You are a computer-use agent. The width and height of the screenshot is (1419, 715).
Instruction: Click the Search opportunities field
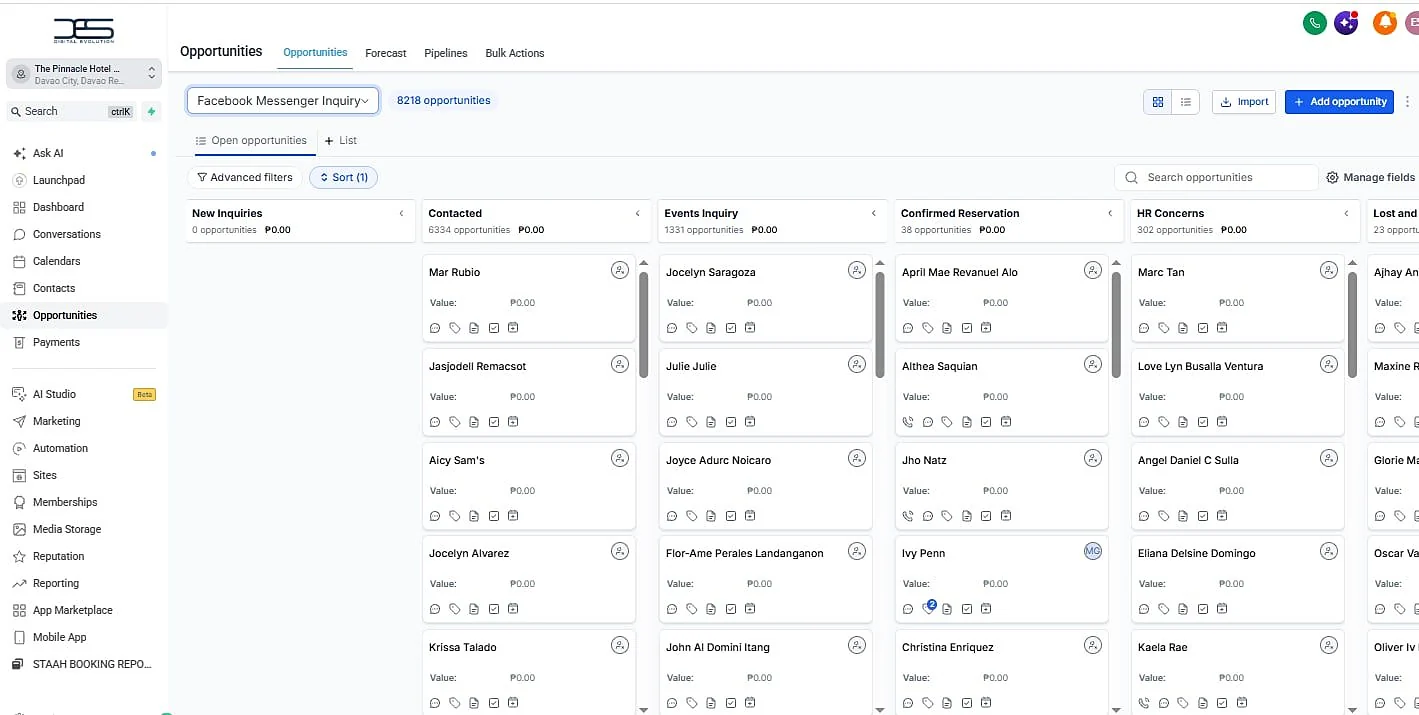tap(1216, 177)
